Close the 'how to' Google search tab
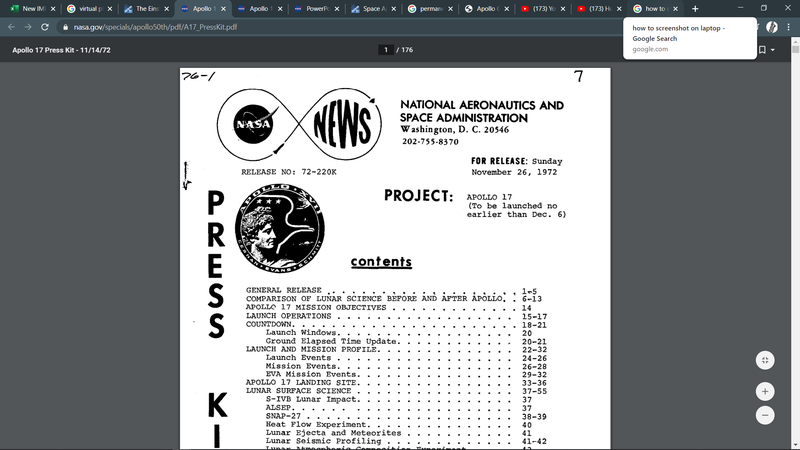Image resolution: width=800 pixels, height=450 pixels. pyautogui.click(x=676, y=9)
